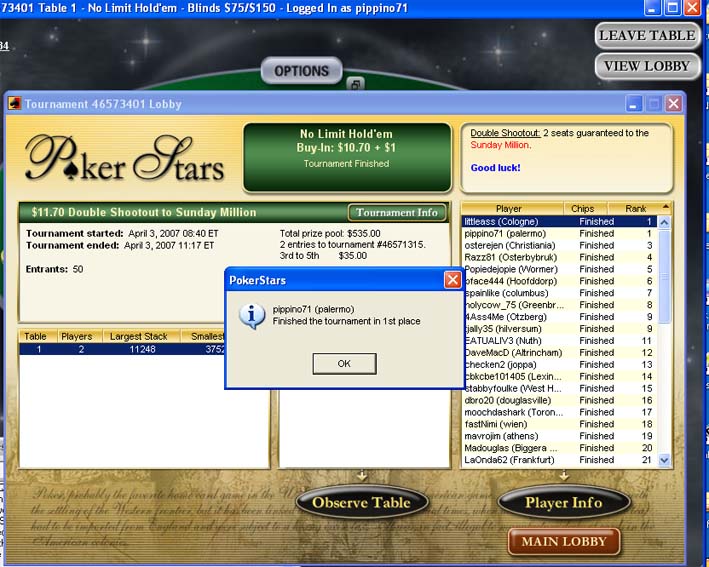This screenshot has width=709, height=567.
Task: Click the PokerStars icon in the lobby title bar
Action: click(x=15, y=104)
